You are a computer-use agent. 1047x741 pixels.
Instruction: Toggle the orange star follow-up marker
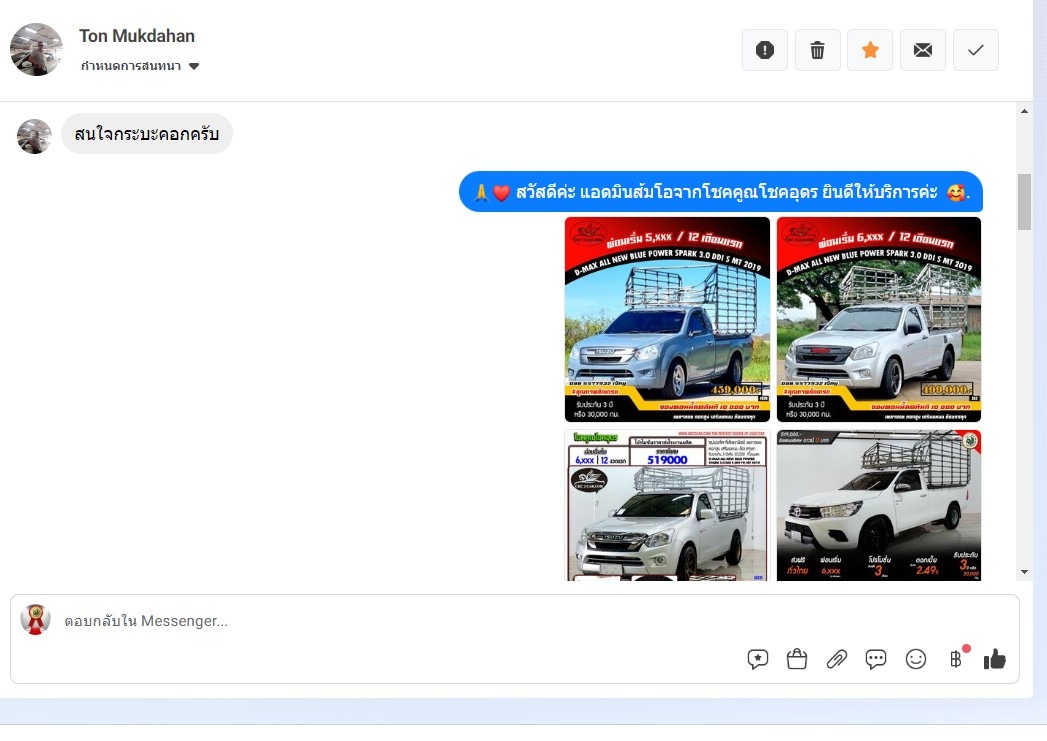(x=870, y=50)
